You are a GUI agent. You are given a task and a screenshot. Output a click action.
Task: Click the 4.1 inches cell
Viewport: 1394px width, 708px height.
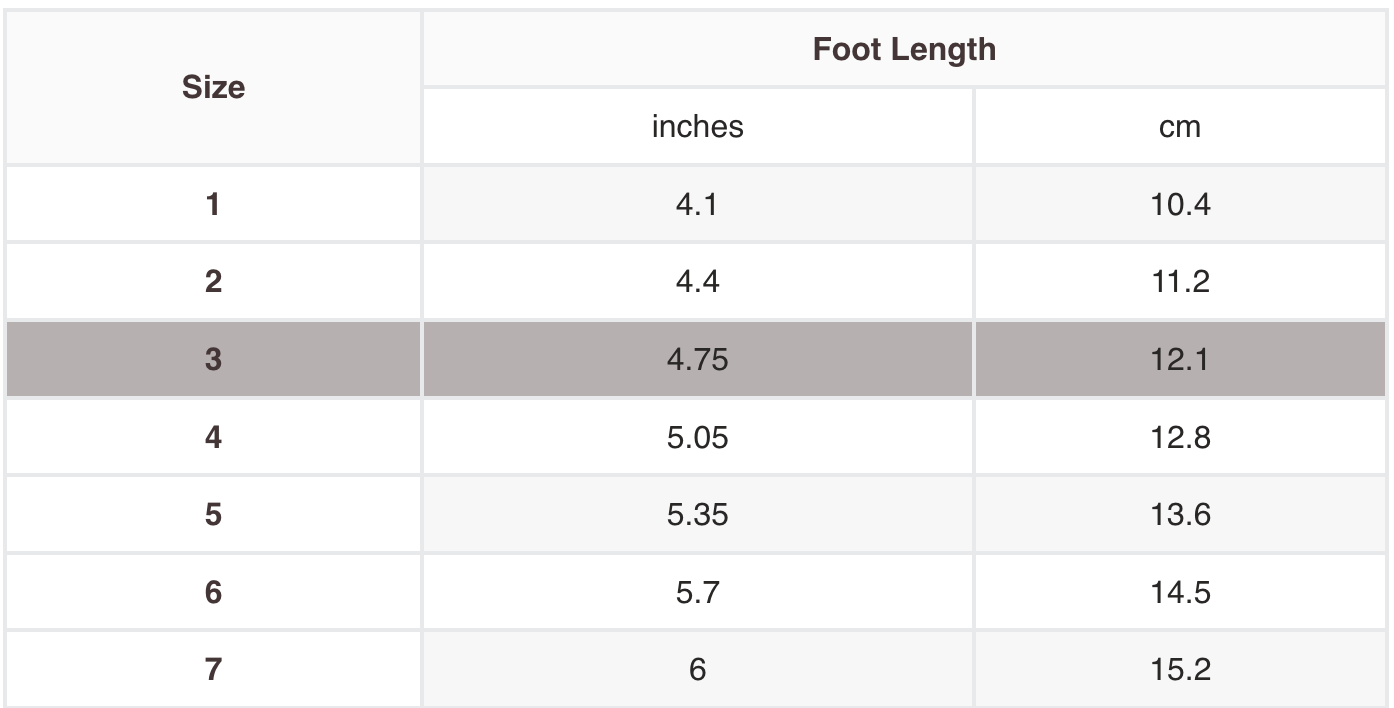(697, 204)
